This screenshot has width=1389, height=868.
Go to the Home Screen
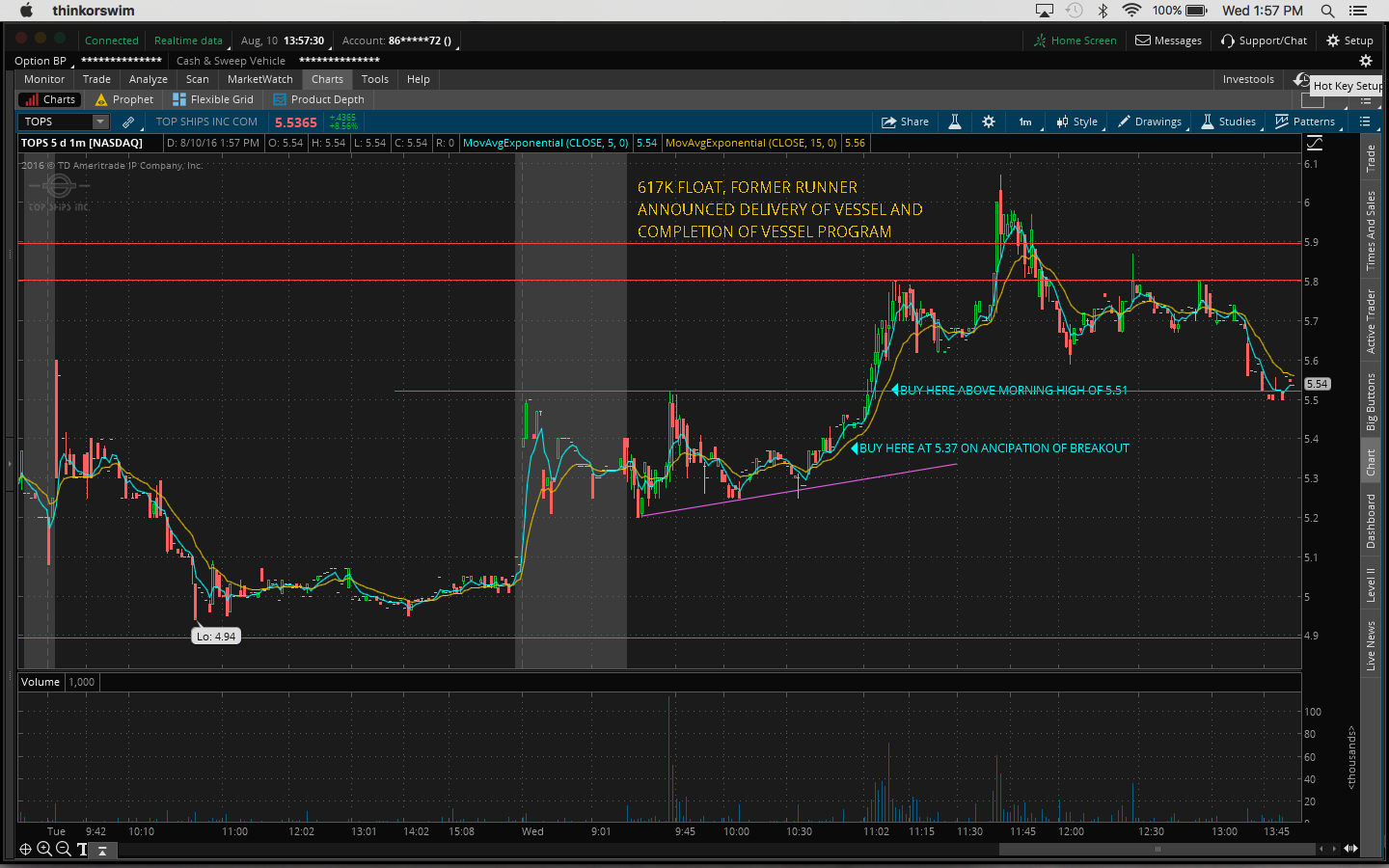tap(1075, 41)
